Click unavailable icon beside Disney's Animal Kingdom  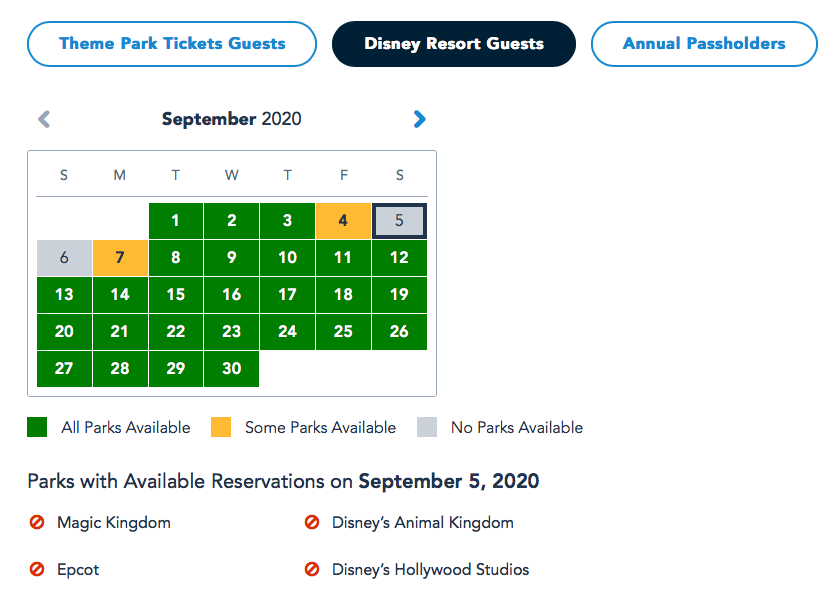[312, 522]
